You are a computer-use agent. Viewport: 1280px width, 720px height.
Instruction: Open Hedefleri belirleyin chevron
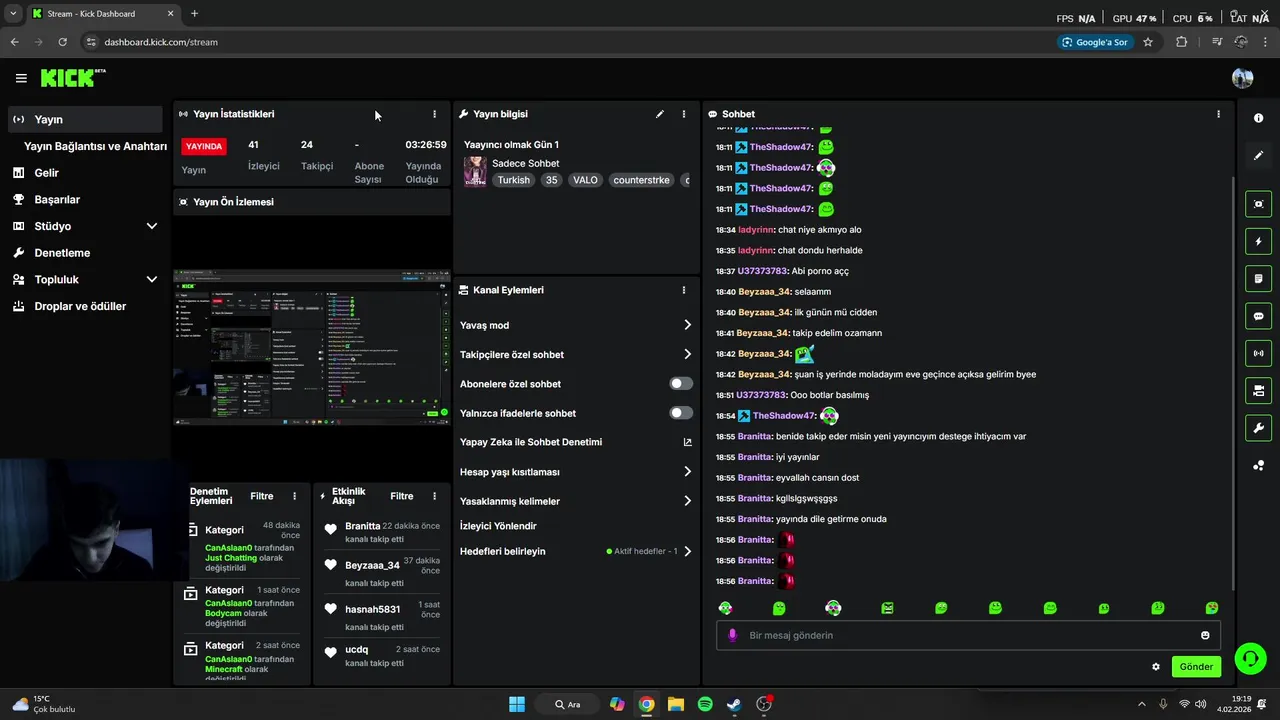pyautogui.click(x=687, y=551)
